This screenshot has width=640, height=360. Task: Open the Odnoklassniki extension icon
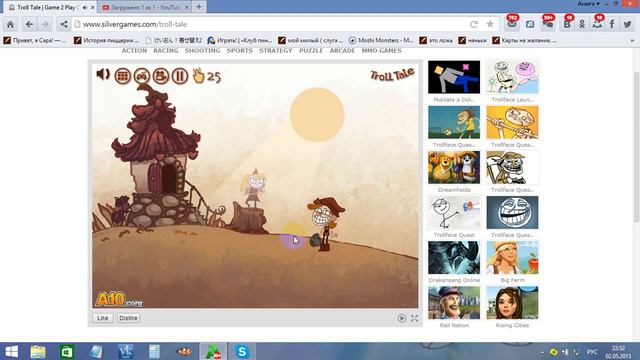pos(582,24)
